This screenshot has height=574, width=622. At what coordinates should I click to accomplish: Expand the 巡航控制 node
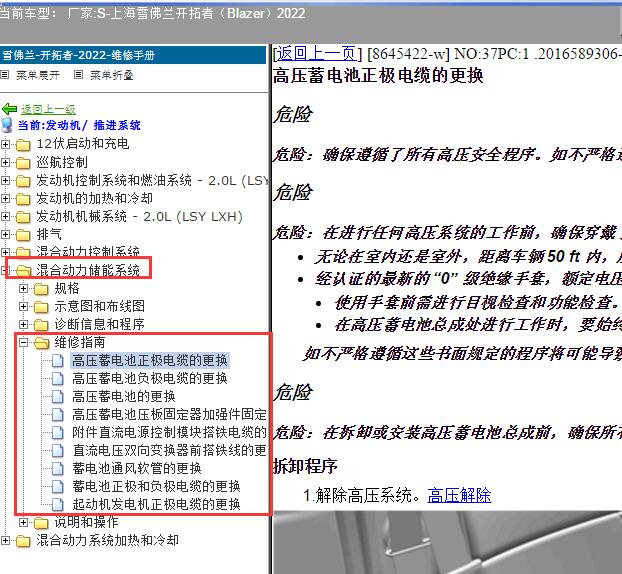click(x=5, y=162)
